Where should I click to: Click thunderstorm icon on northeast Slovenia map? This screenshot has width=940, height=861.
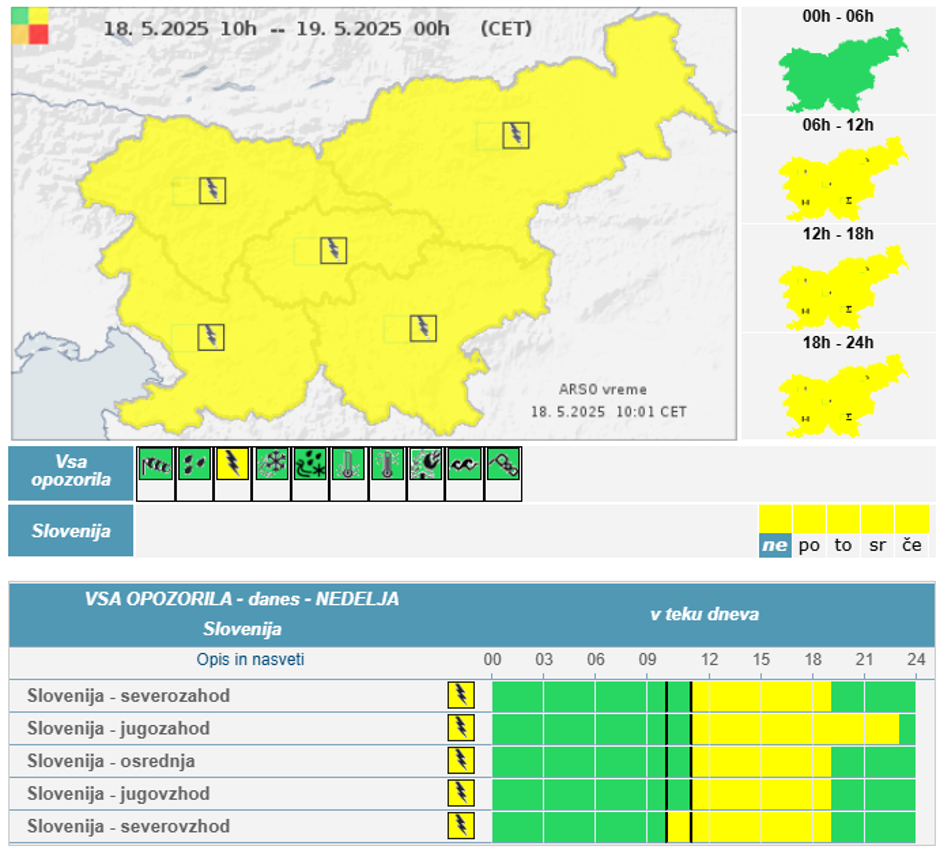515,135
